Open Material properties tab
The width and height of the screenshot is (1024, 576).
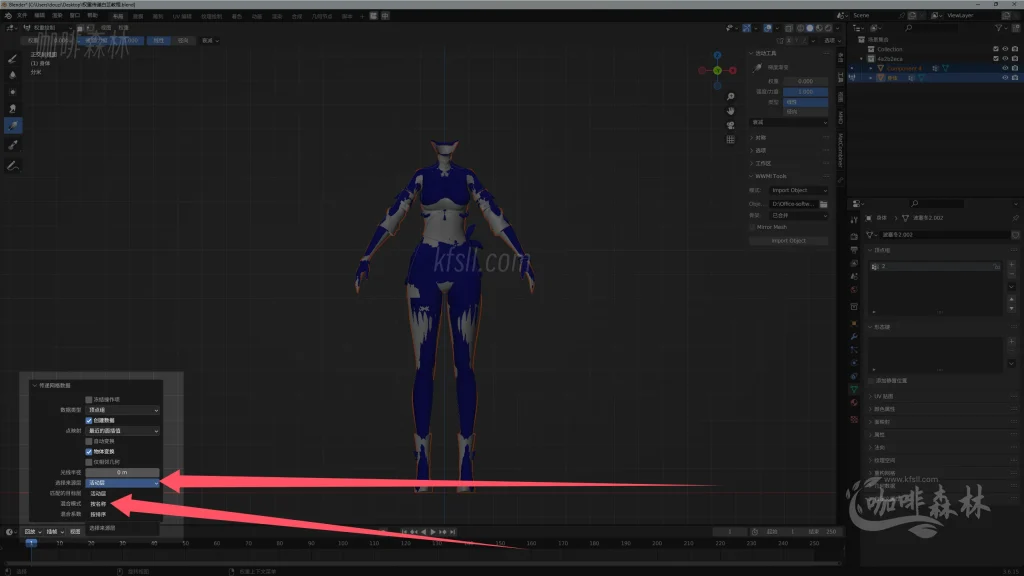point(854,403)
